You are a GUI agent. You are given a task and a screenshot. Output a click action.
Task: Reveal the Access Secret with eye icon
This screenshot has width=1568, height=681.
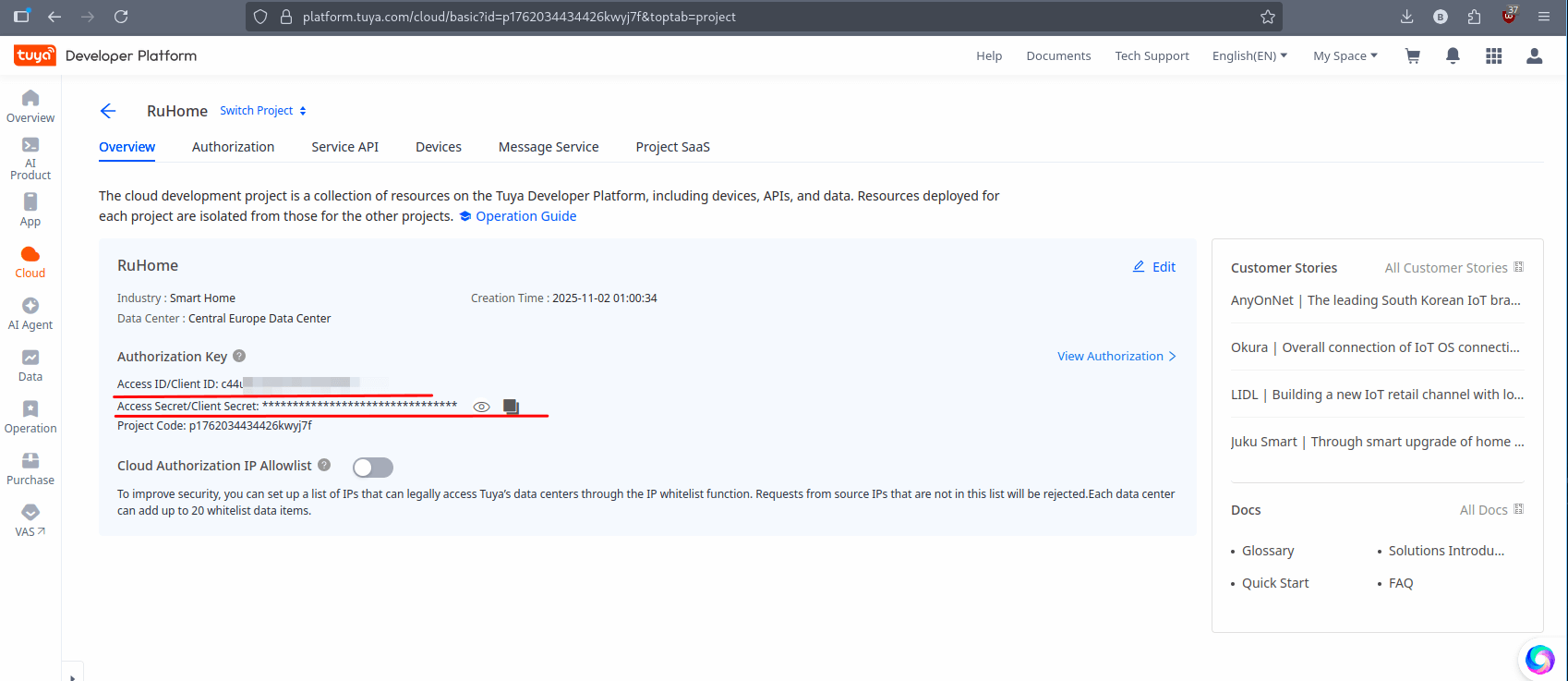tap(481, 407)
